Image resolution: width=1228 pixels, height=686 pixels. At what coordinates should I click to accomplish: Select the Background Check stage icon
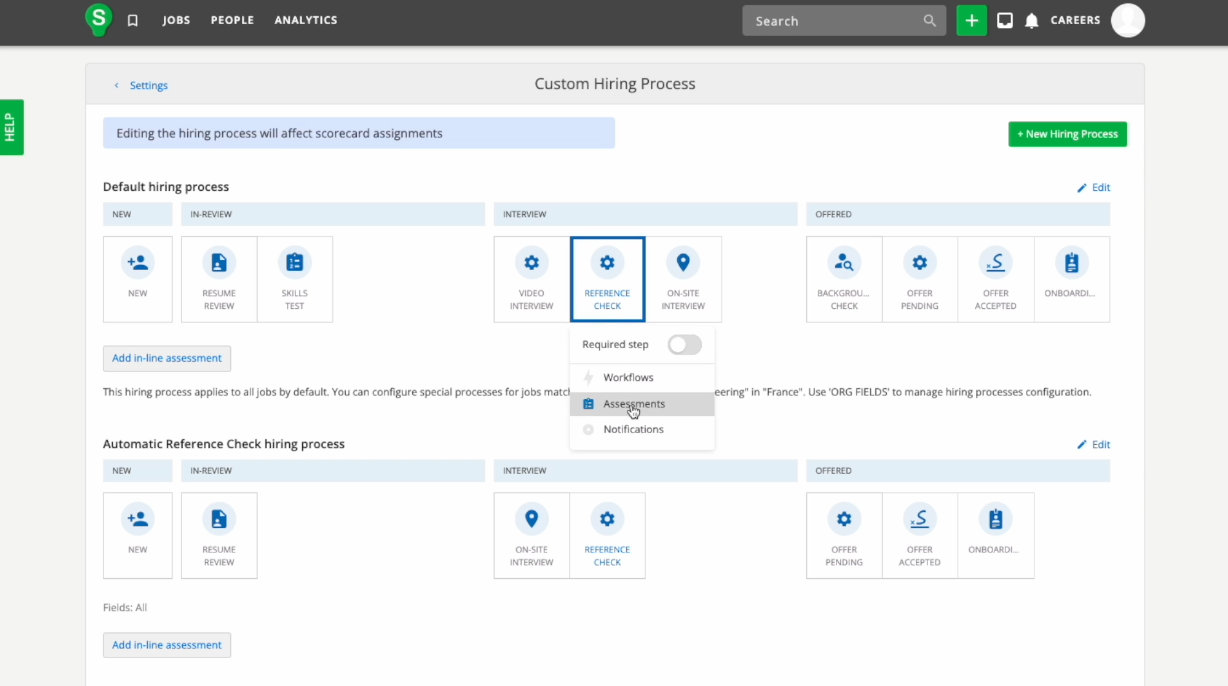tap(844, 263)
